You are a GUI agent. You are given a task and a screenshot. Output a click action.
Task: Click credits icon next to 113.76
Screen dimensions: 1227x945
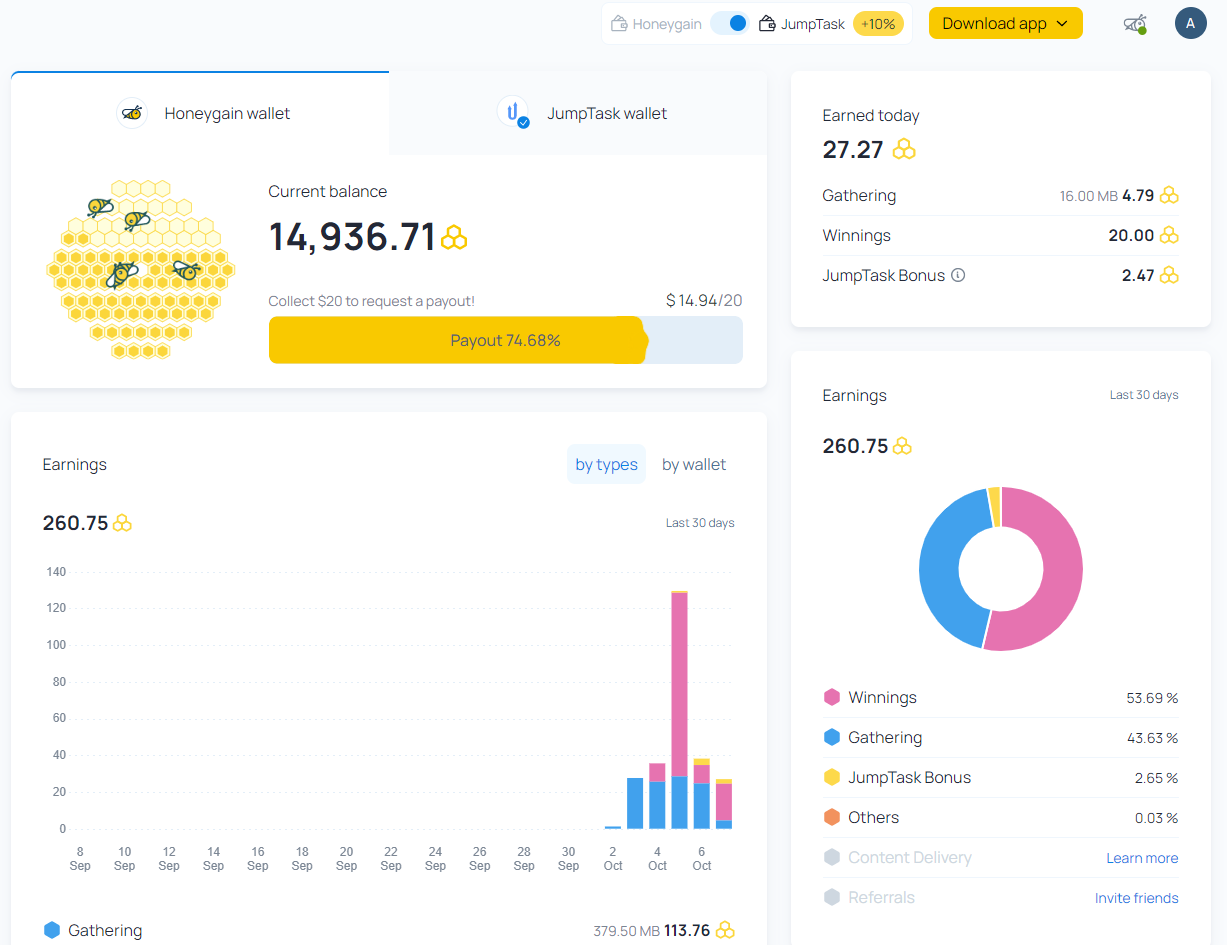pyautogui.click(x=725, y=930)
